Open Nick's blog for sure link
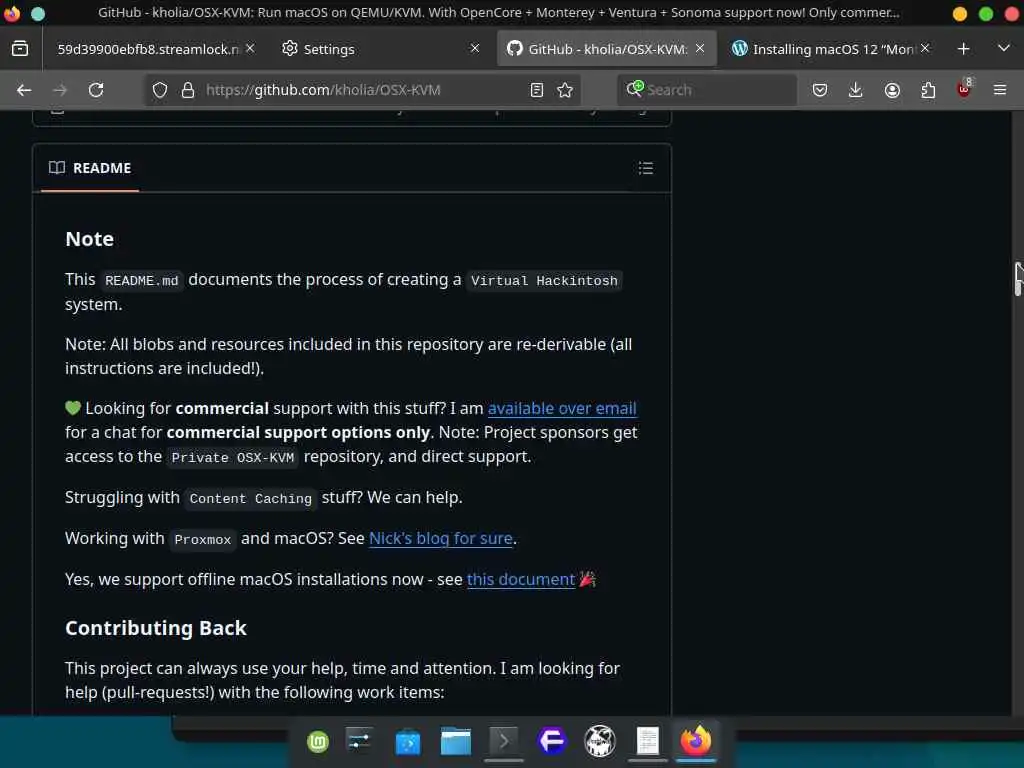The image size is (1024, 768). pos(441,538)
